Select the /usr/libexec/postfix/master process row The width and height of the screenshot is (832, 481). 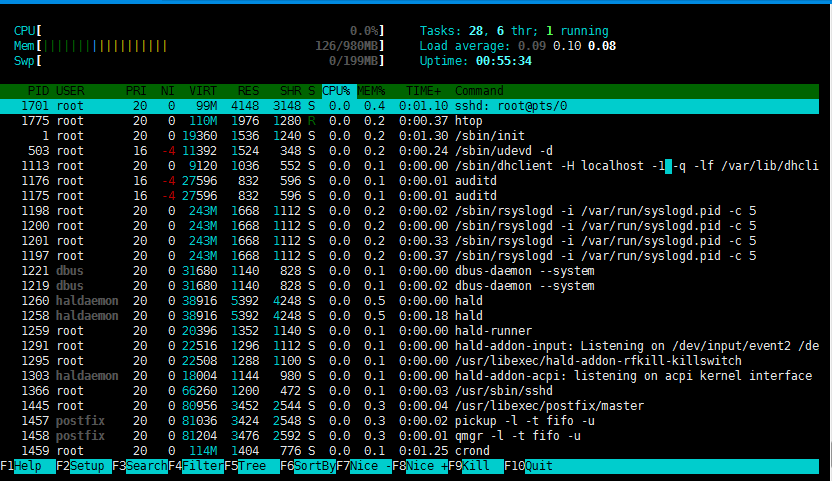[409, 406]
